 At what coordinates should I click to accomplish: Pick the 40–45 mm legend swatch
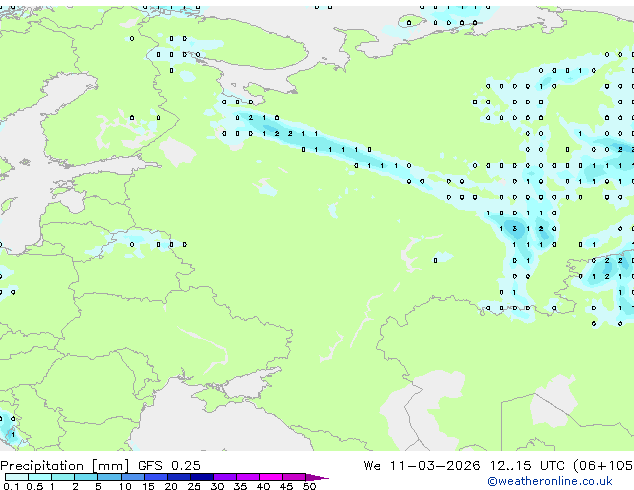click(271, 477)
